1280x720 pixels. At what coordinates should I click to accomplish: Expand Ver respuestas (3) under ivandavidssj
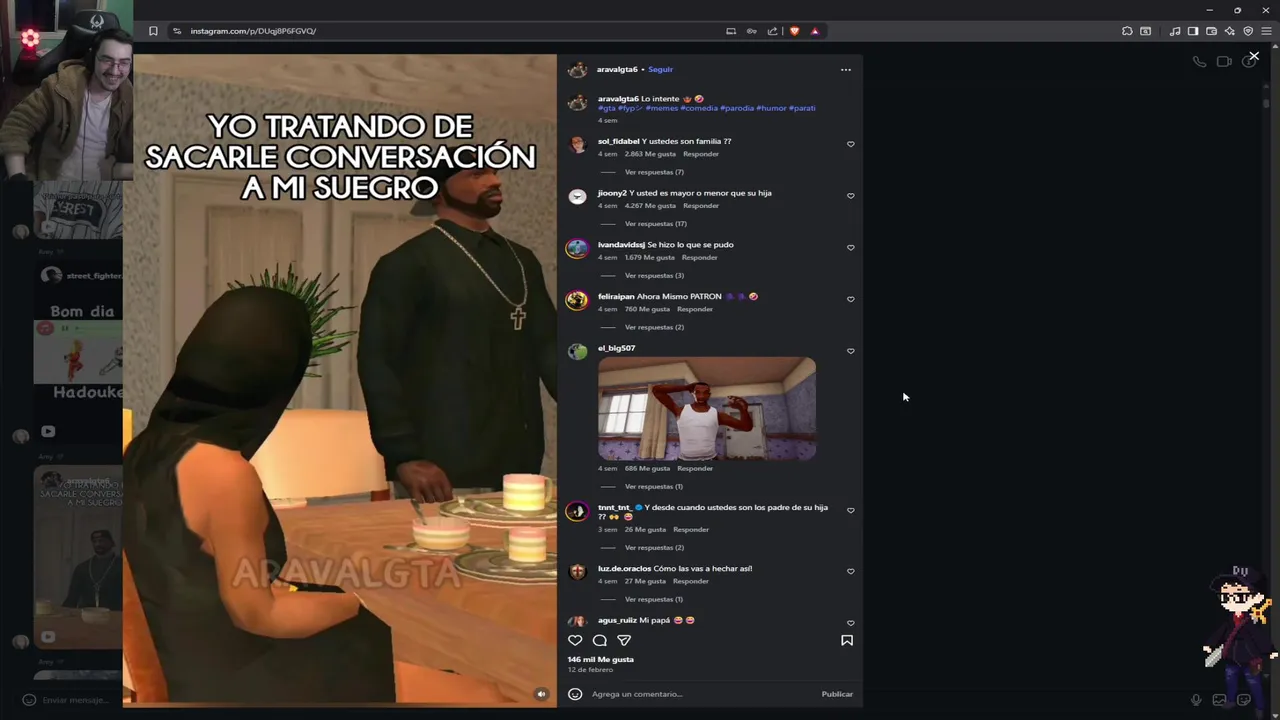(654, 276)
